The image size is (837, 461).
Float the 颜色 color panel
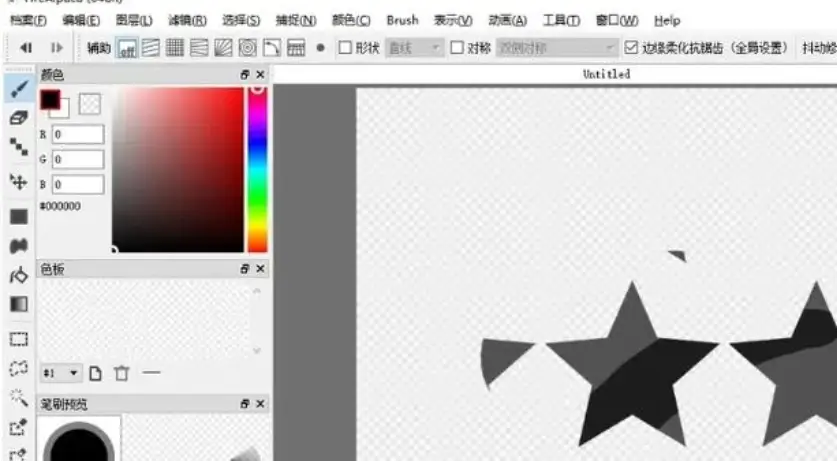point(244,75)
